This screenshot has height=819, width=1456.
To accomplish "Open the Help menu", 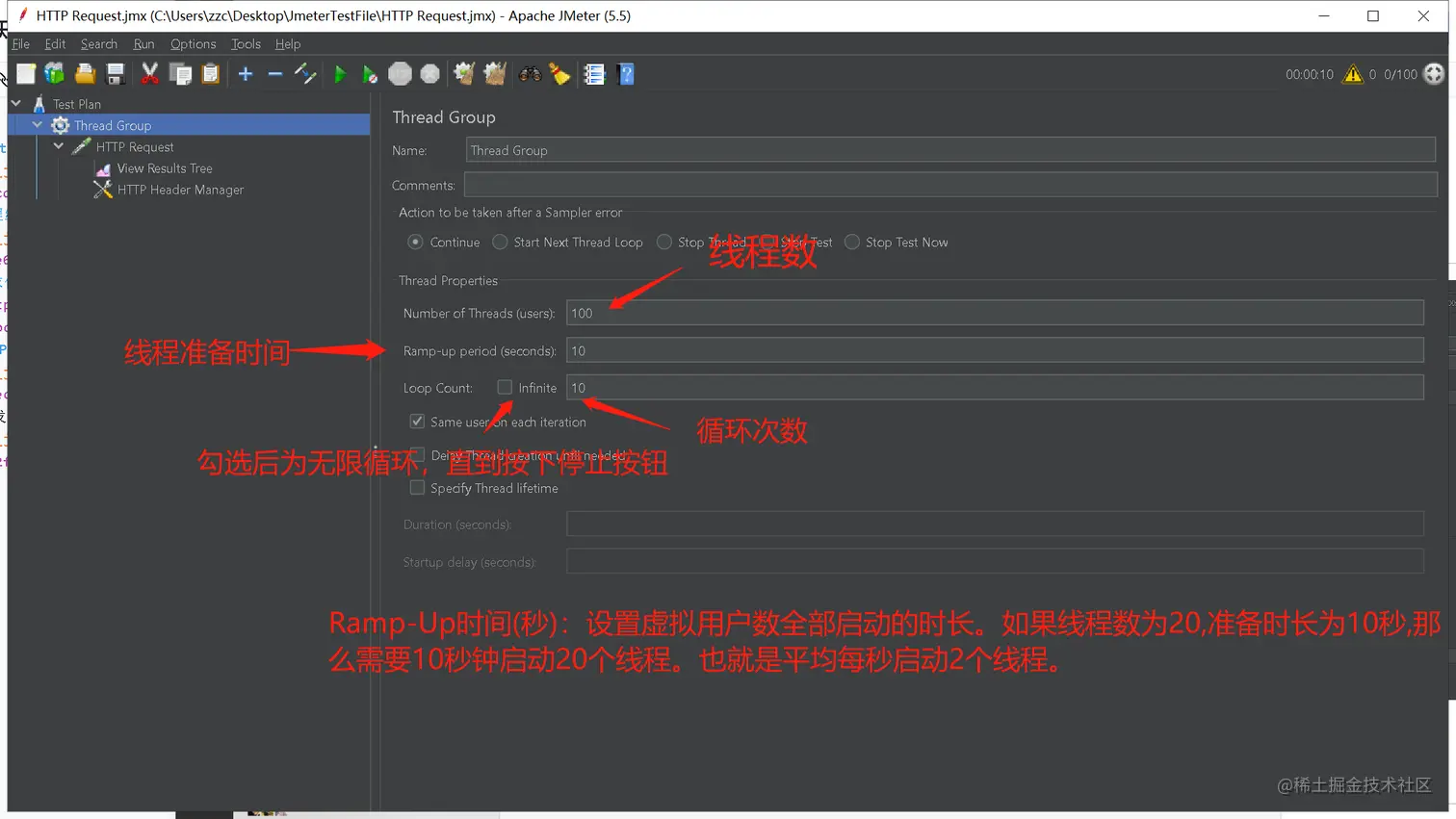I will click(288, 44).
